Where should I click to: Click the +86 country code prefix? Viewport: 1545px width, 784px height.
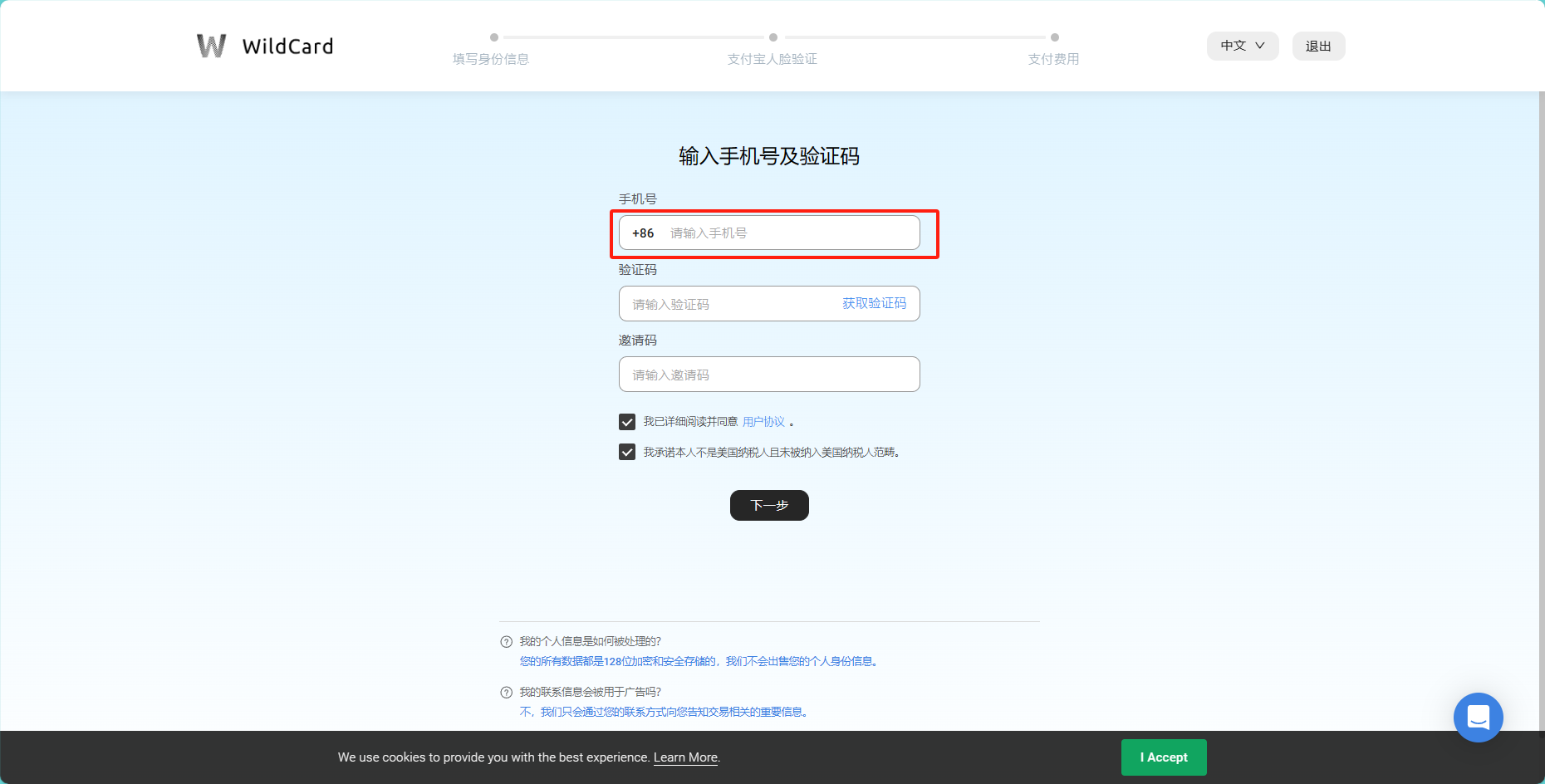click(642, 233)
